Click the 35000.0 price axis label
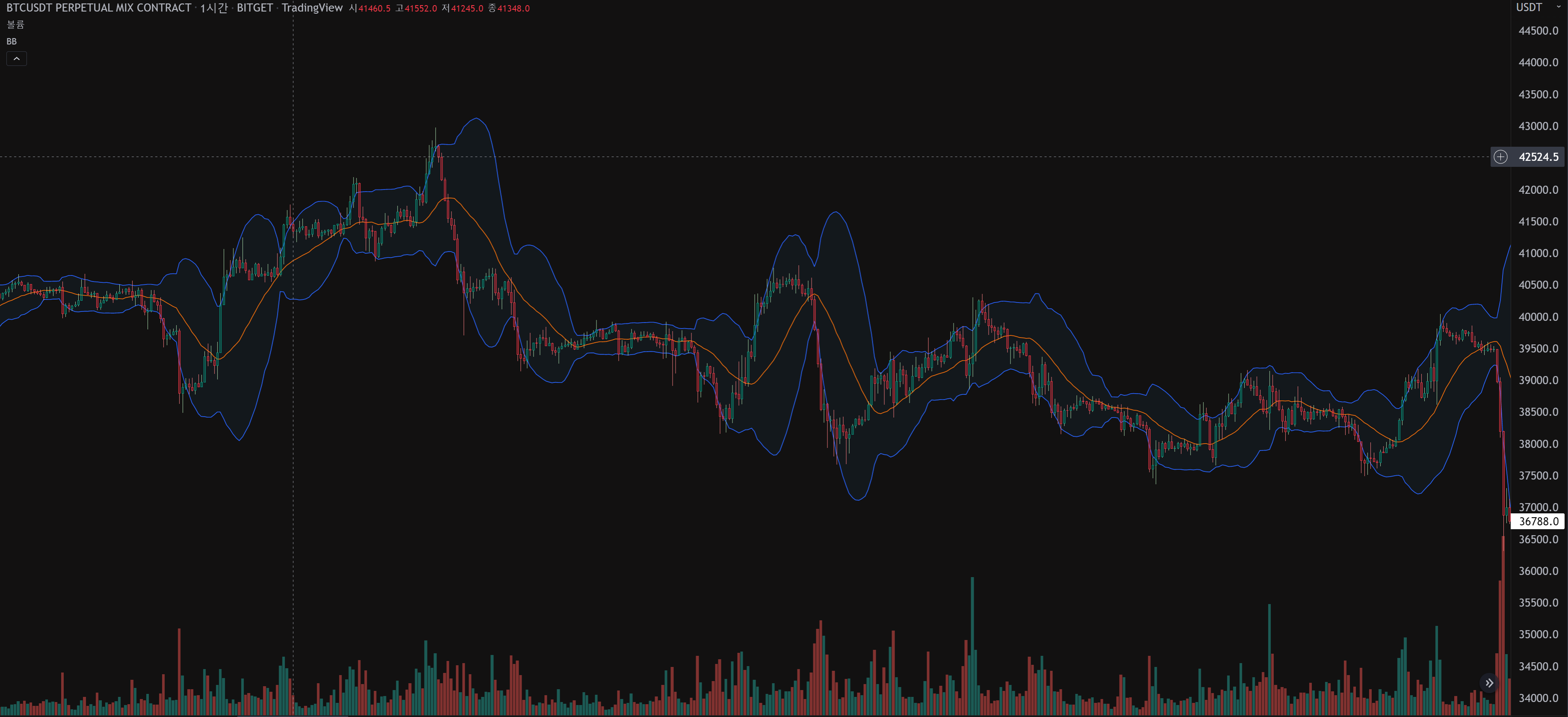The image size is (1568, 717). (1538, 634)
